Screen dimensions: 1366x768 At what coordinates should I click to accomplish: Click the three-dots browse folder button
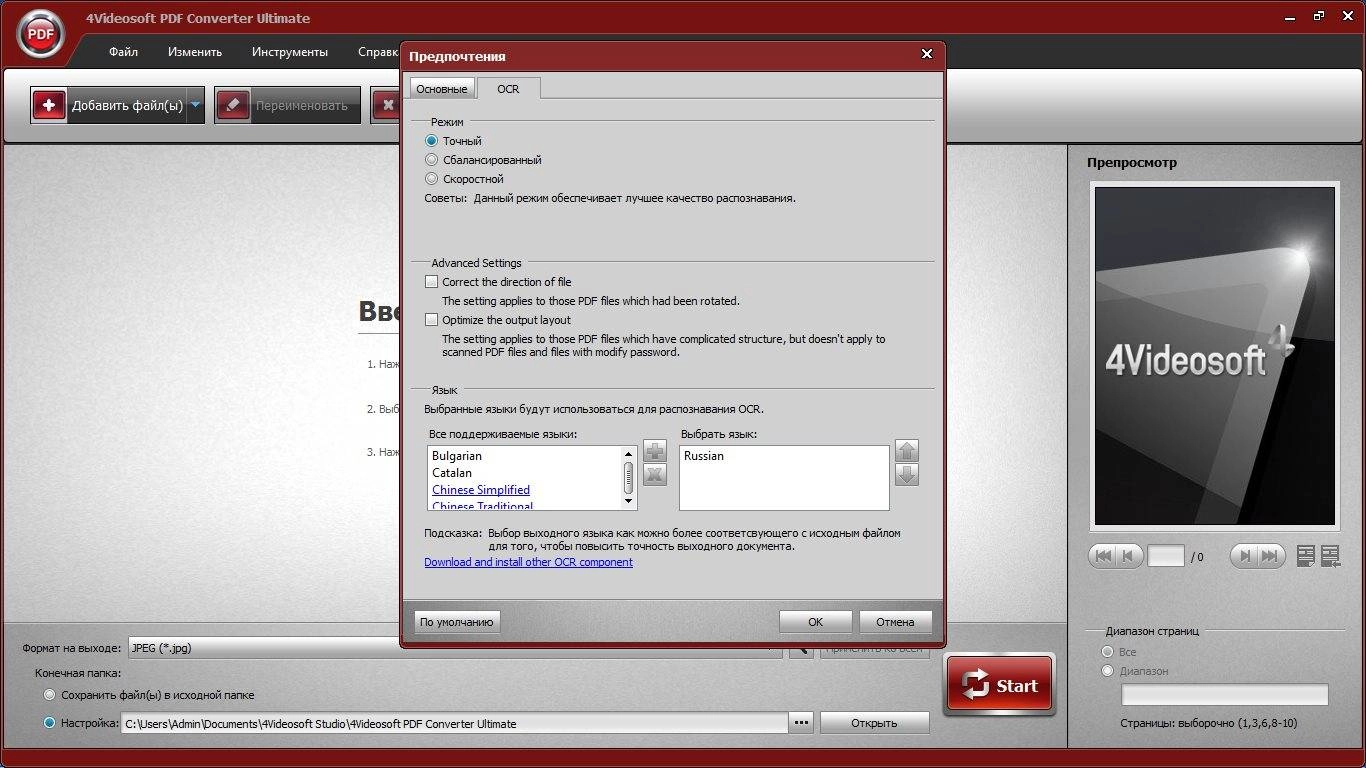[x=801, y=723]
